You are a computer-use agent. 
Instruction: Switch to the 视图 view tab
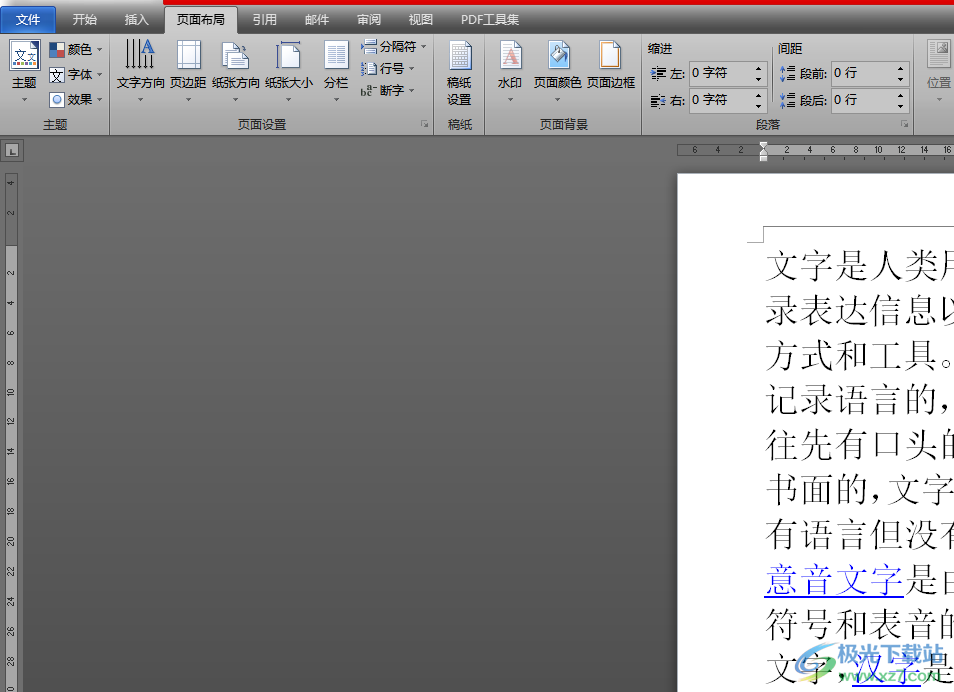(420, 20)
